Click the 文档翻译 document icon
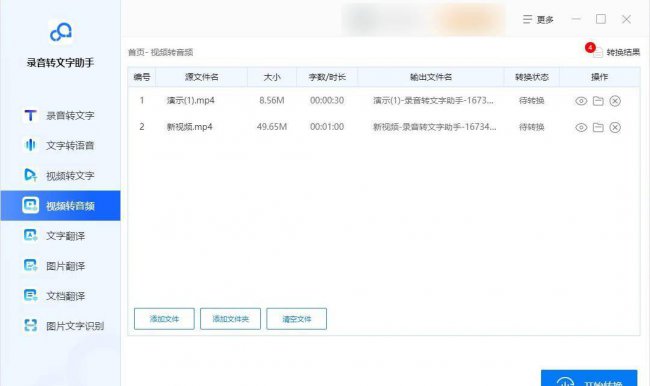 [x=30, y=296]
